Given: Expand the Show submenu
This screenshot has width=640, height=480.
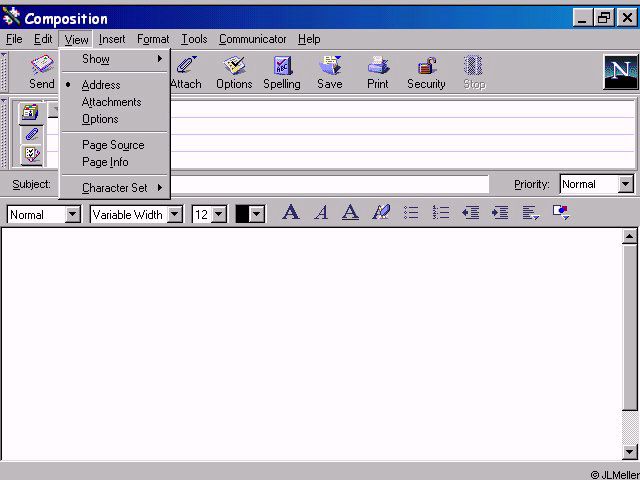Looking at the screenshot, I should click(114, 59).
